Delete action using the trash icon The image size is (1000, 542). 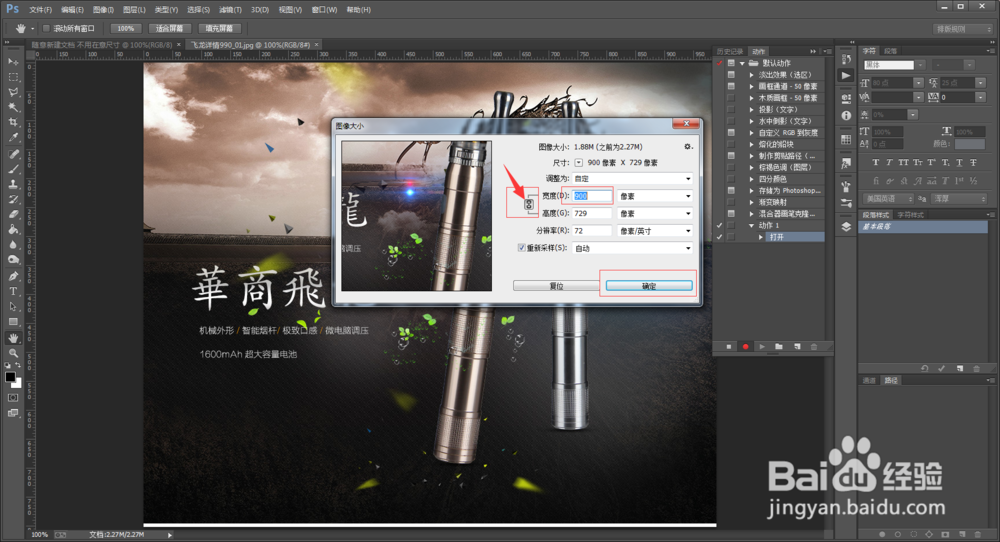click(813, 346)
